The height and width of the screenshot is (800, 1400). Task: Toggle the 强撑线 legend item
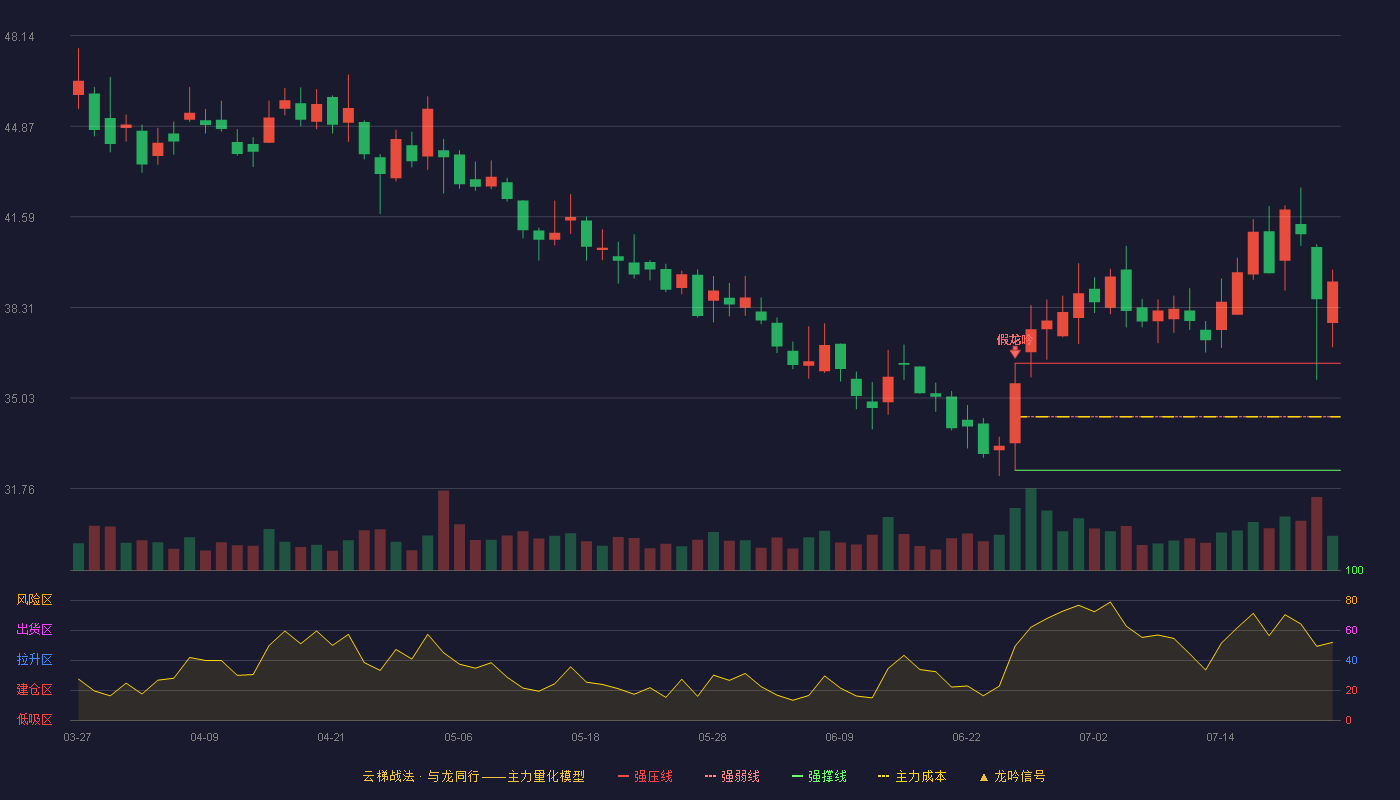coord(819,776)
